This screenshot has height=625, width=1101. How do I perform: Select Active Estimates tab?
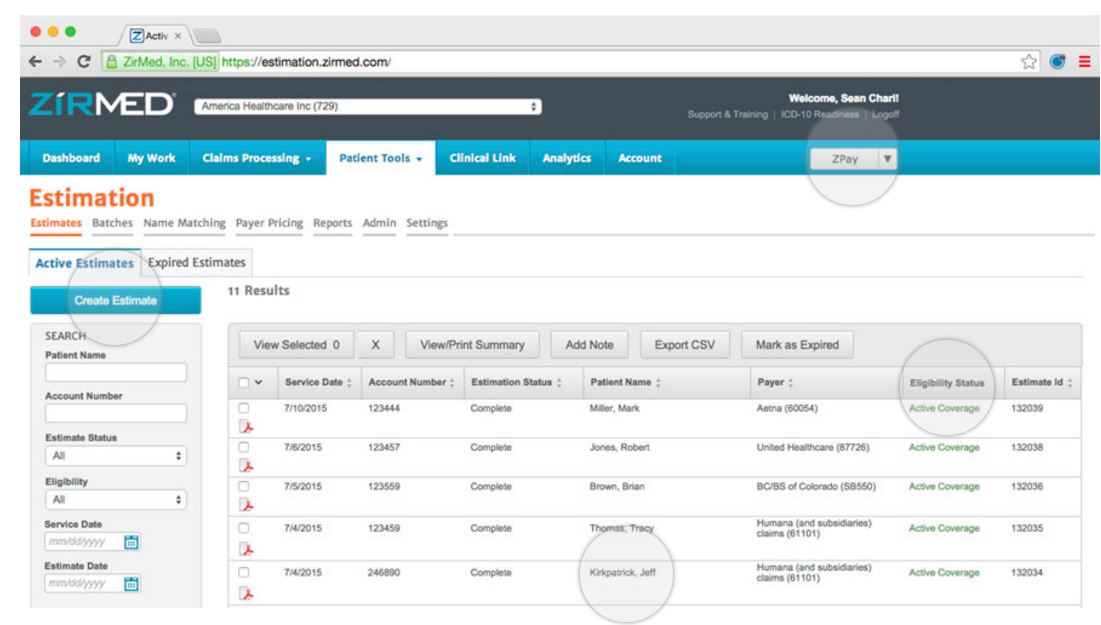[84, 263]
